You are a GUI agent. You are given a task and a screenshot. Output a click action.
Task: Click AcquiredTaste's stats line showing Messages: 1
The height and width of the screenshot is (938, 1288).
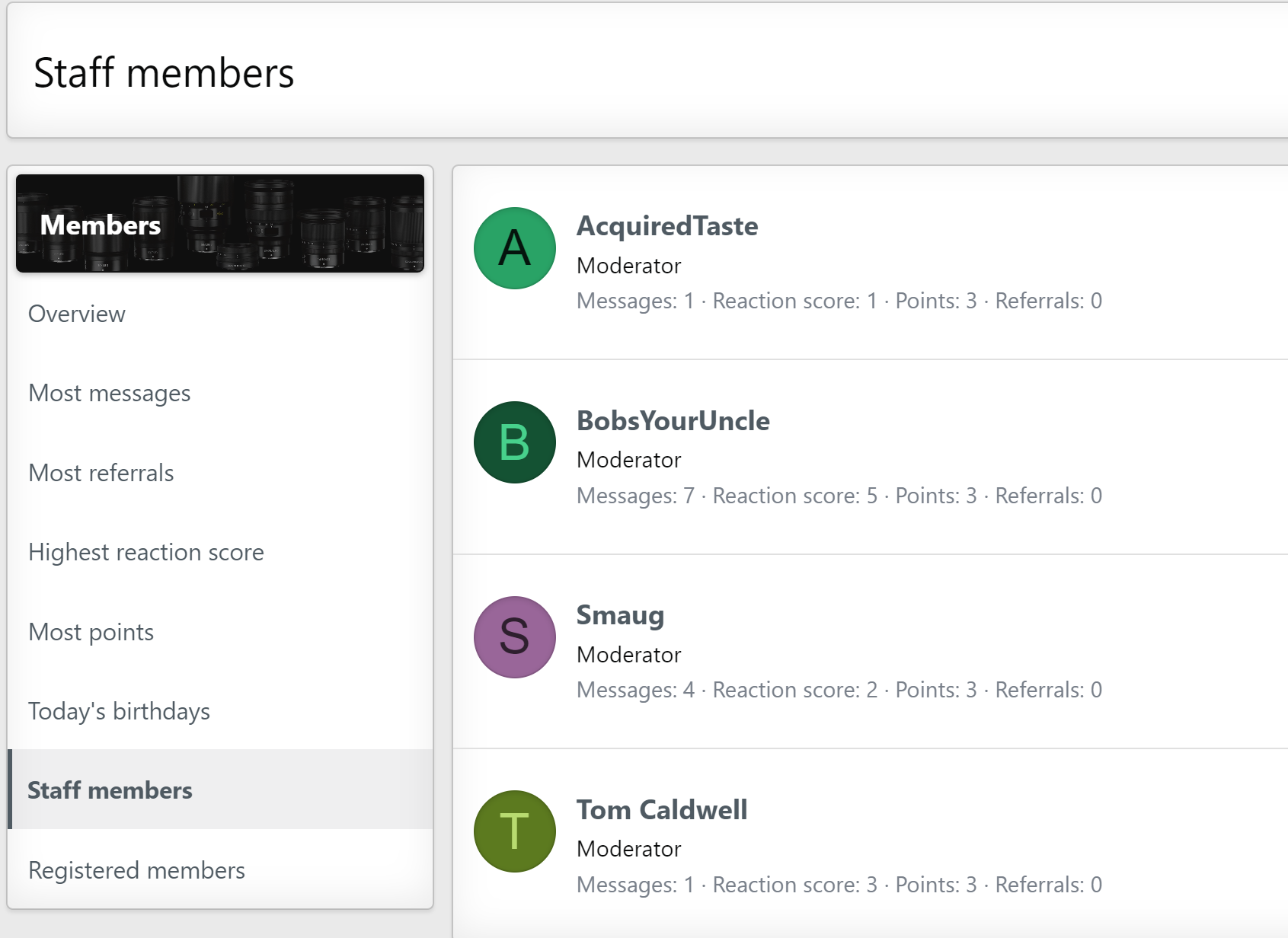pyautogui.click(x=839, y=301)
